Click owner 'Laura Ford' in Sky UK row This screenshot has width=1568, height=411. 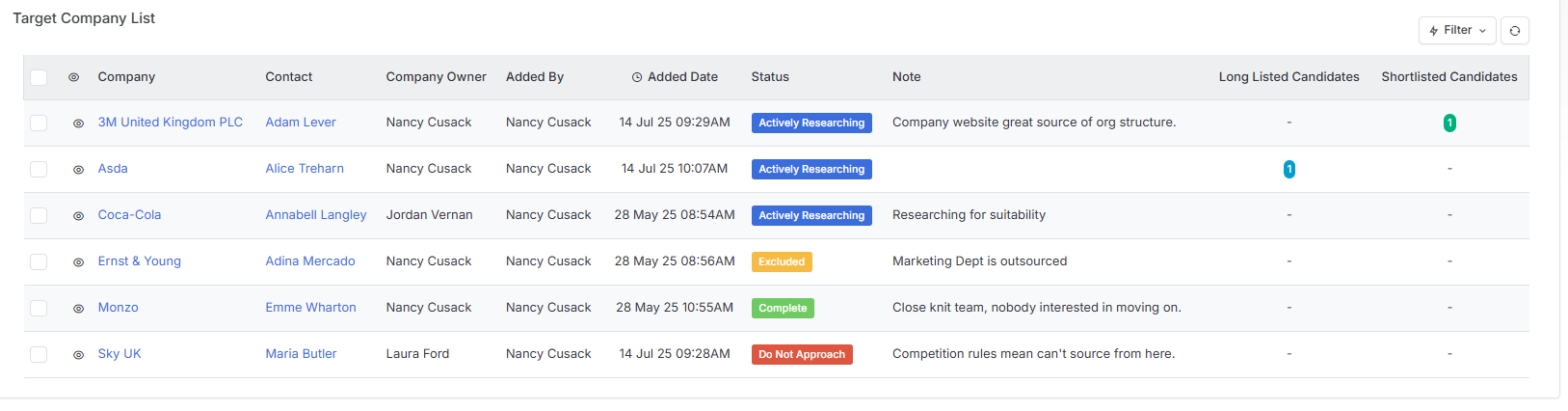417,354
